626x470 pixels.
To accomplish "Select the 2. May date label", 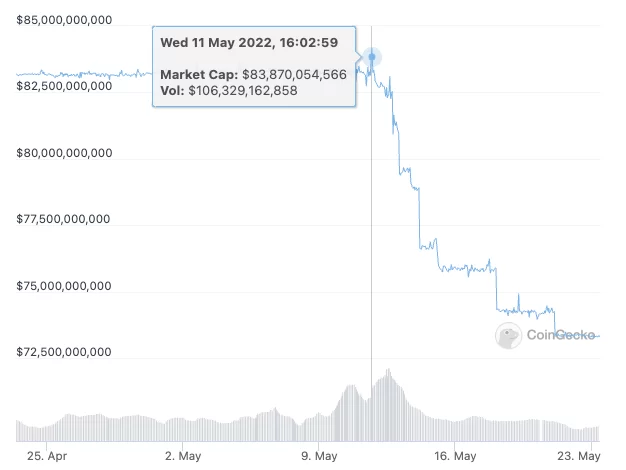I will click(182, 456).
